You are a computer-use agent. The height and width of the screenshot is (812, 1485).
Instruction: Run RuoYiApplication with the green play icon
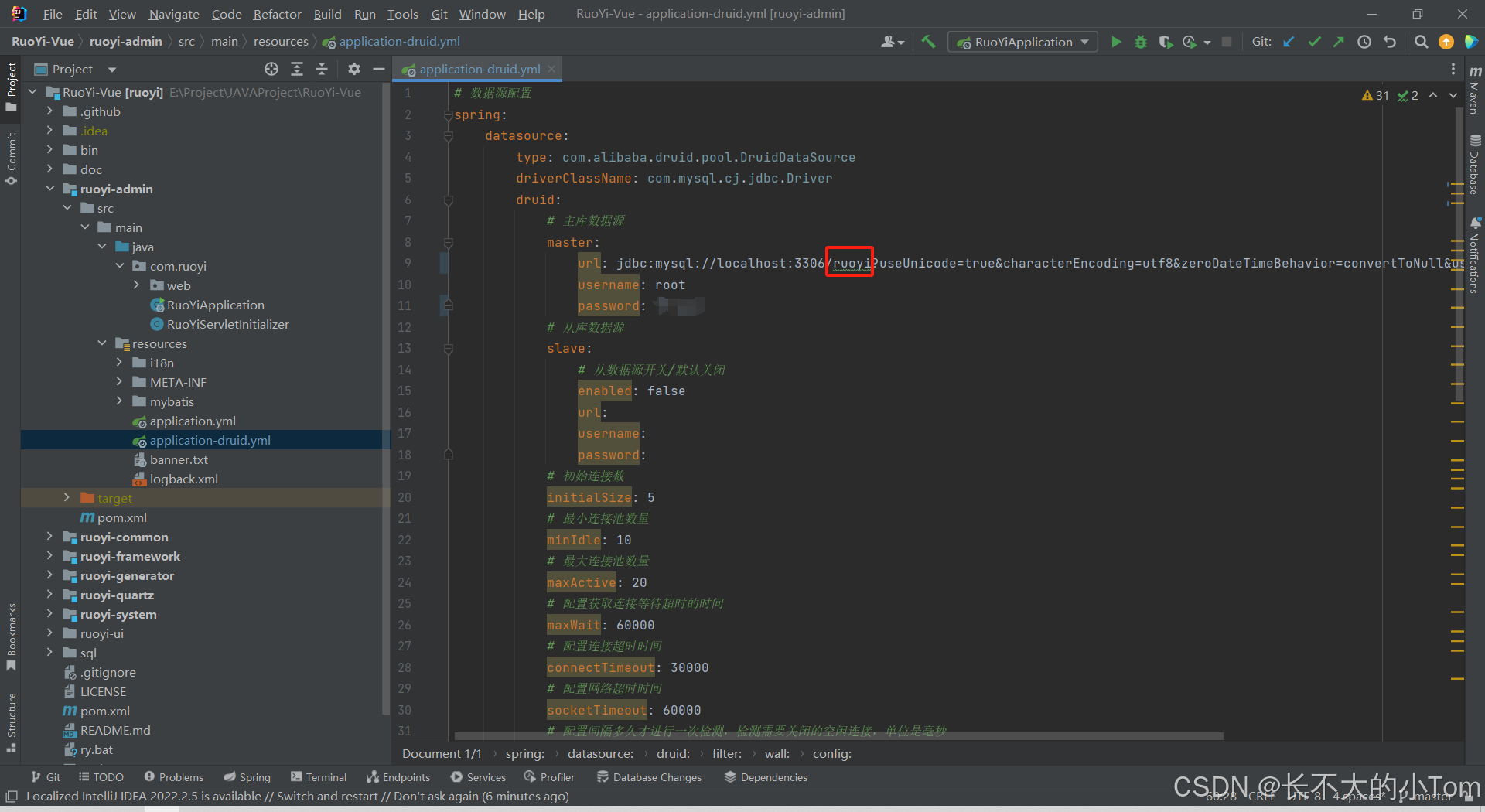[x=1116, y=42]
